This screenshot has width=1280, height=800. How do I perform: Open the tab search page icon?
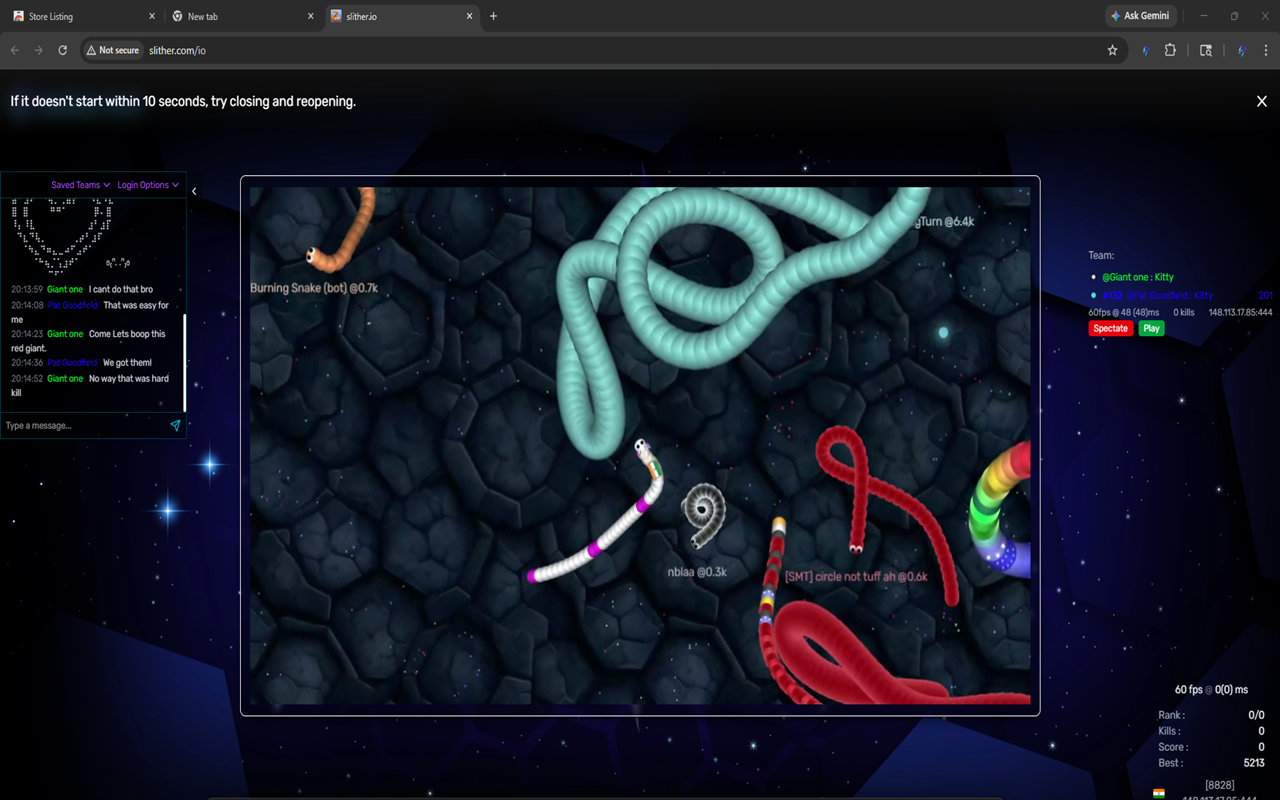1206,50
